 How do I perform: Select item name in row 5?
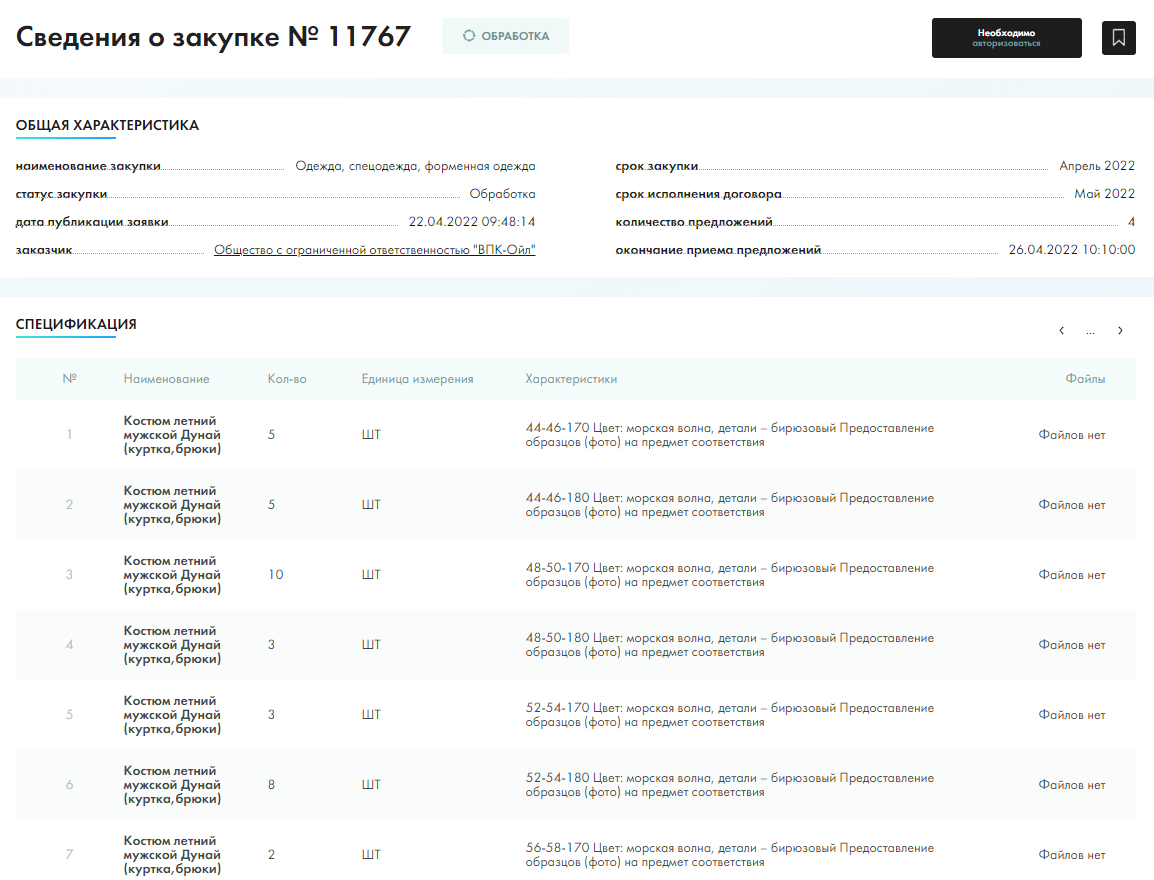(x=172, y=714)
